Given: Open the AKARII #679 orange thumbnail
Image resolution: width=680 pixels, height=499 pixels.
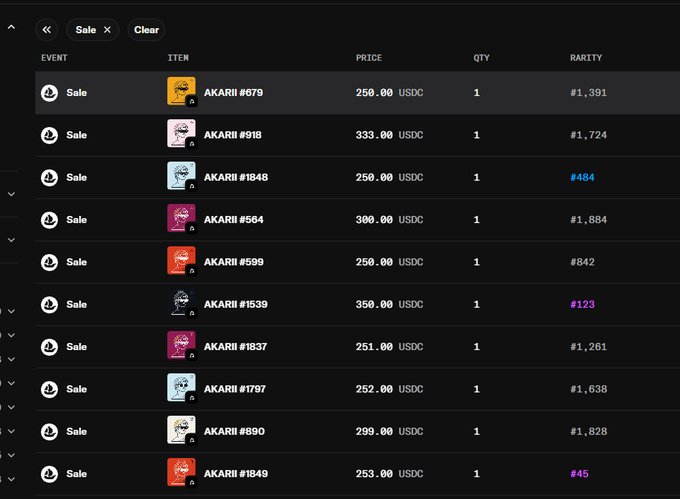Looking at the screenshot, I should (x=181, y=91).
